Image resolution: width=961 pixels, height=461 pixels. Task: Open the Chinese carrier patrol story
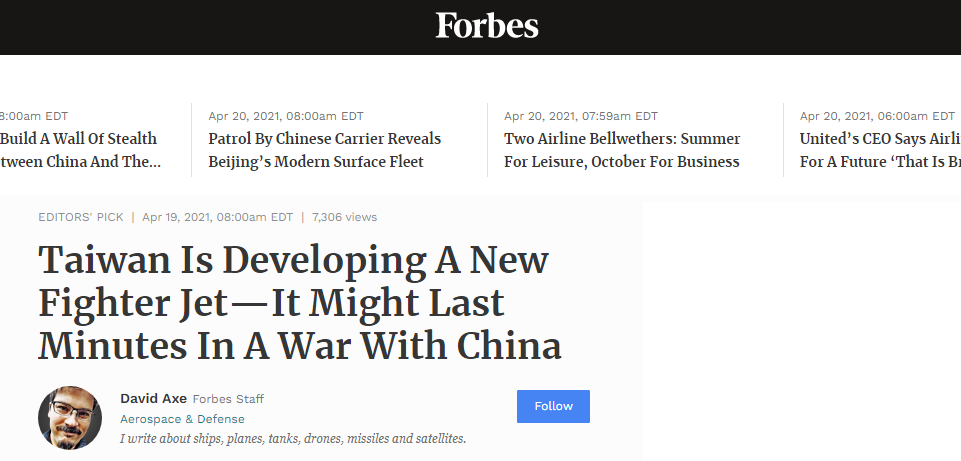point(324,150)
